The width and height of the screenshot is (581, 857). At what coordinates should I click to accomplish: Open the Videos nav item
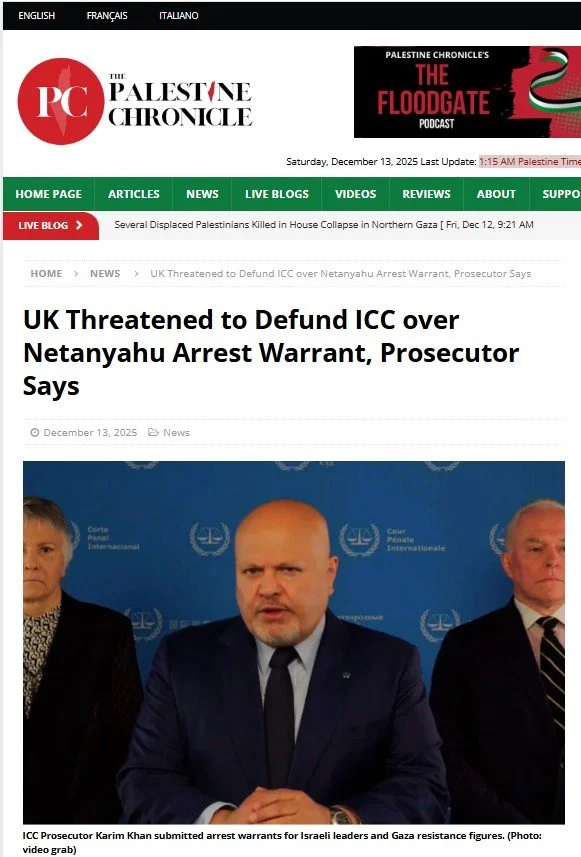pos(355,194)
